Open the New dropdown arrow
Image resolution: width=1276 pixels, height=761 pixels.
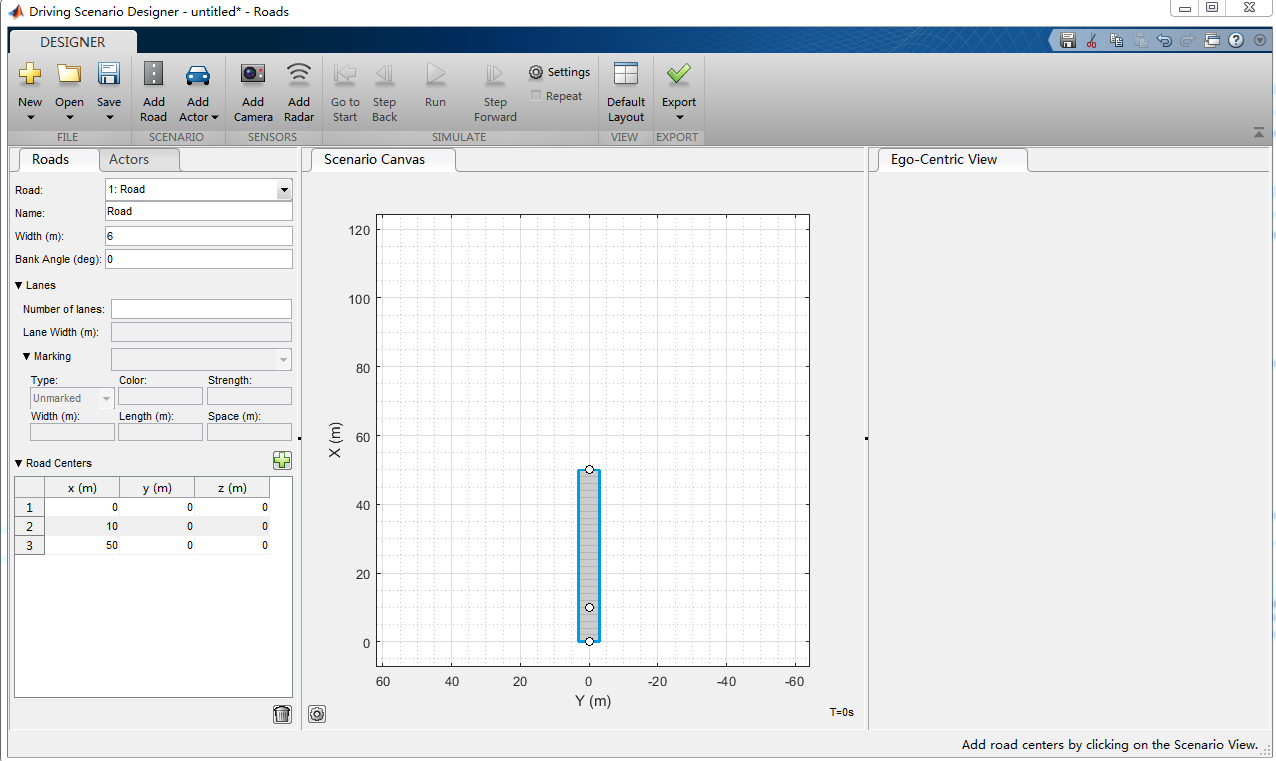30,118
